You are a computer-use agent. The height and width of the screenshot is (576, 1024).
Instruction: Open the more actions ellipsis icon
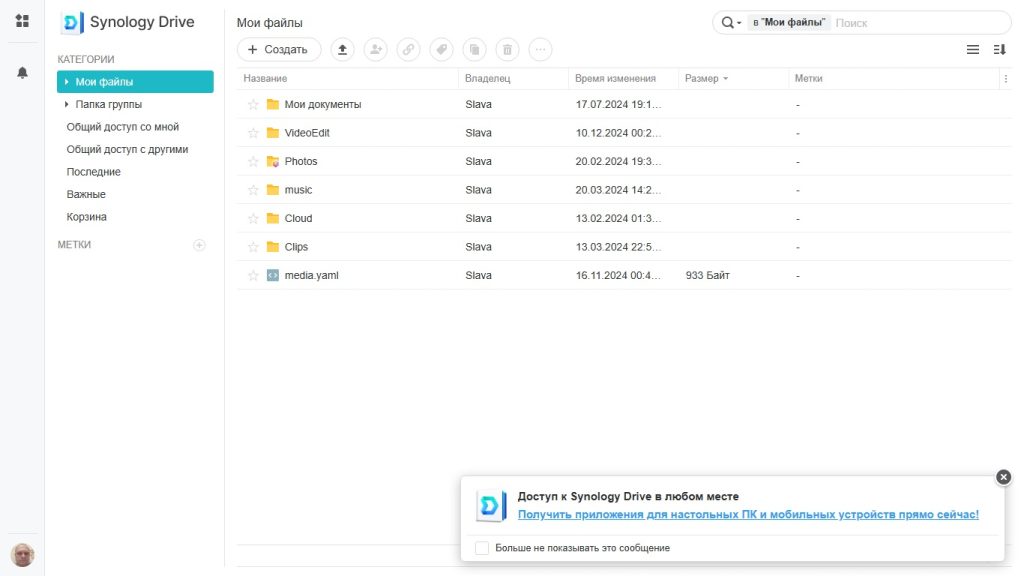click(x=540, y=50)
